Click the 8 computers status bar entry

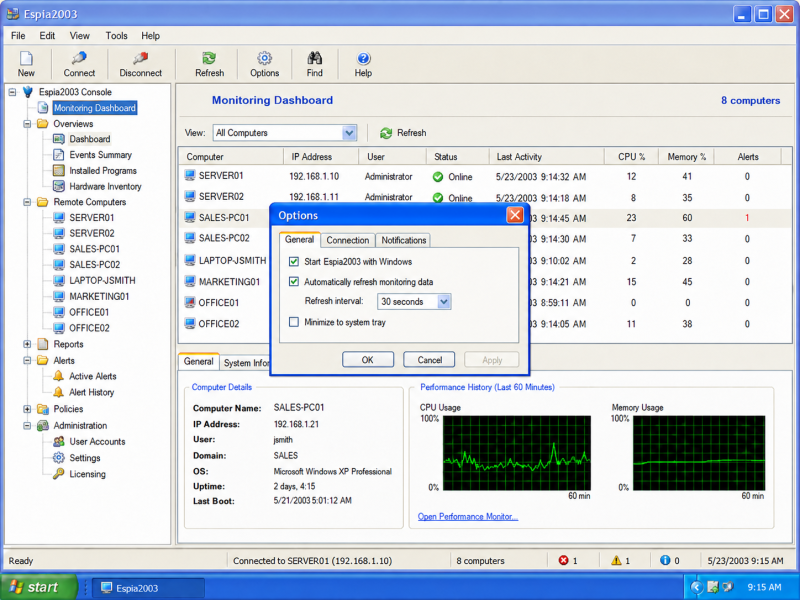click(480, 560)
